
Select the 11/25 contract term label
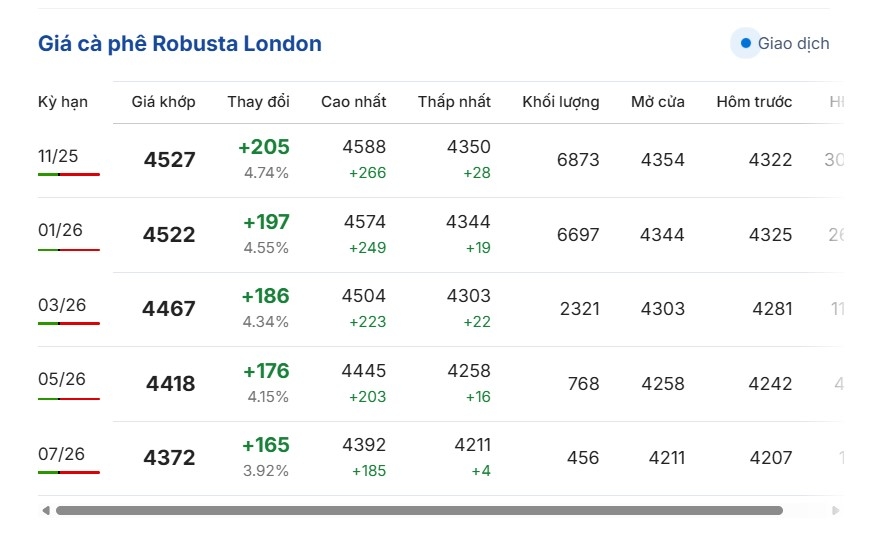click(x=58, y=156)
